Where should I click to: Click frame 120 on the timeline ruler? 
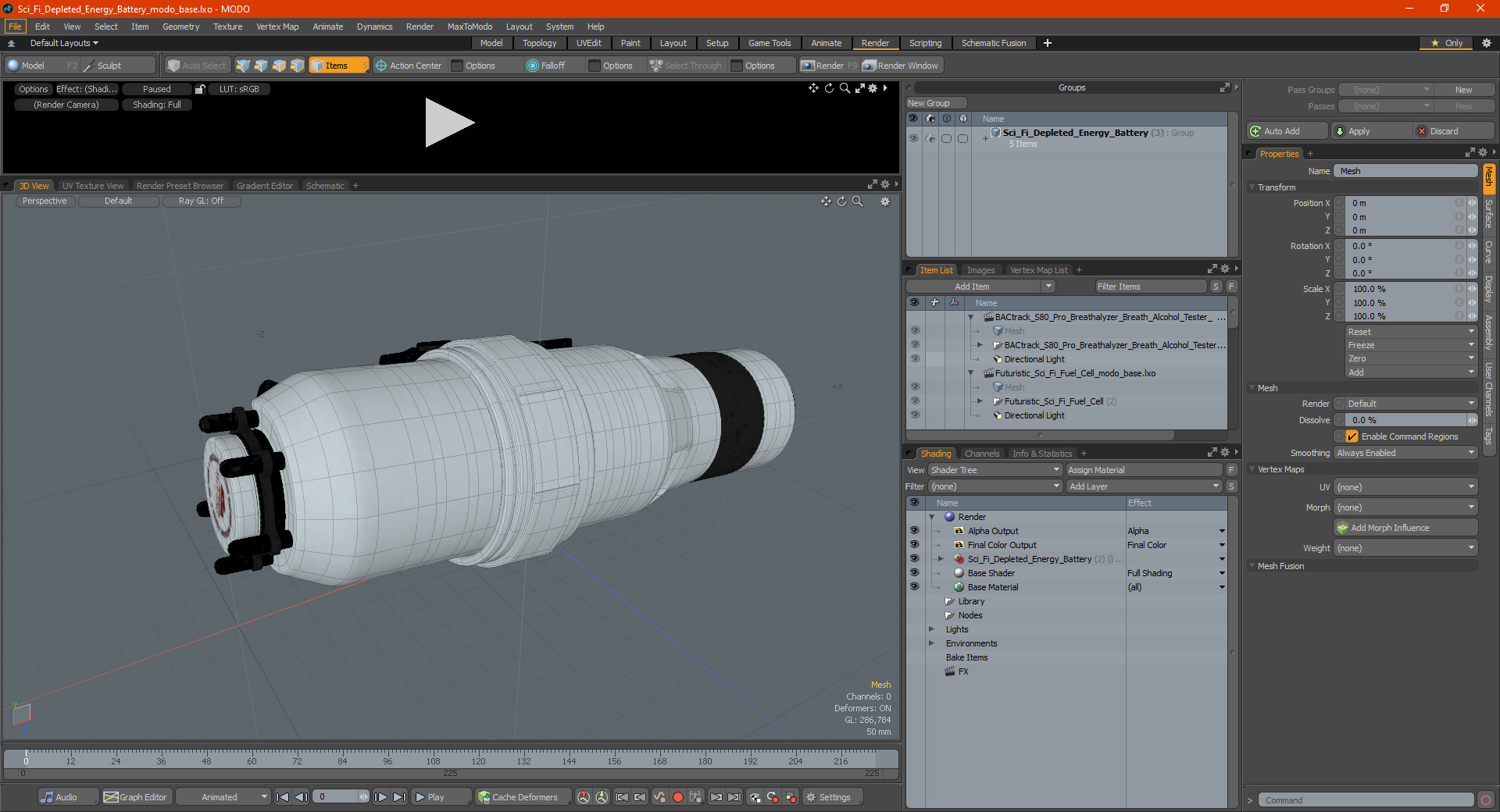pos(478,760)
